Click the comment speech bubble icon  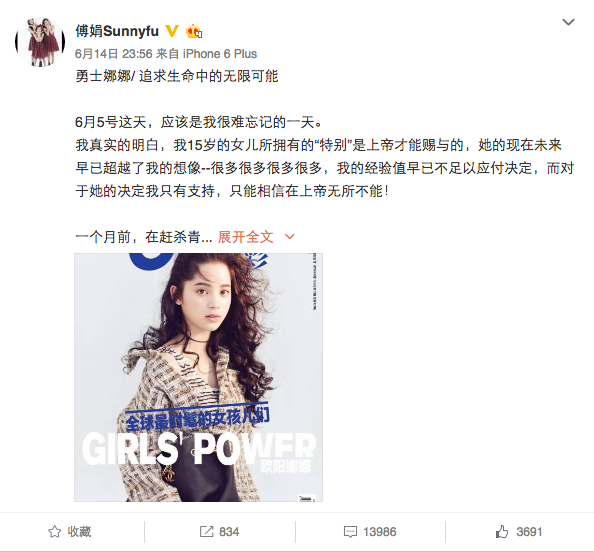click(x=350, y=532)
